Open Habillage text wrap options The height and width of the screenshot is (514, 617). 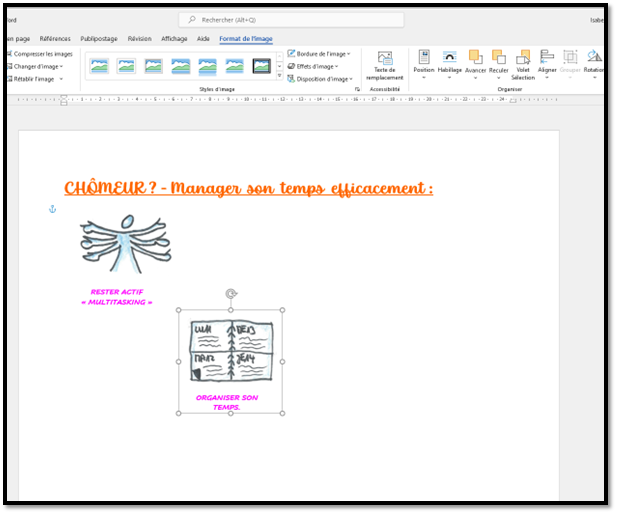pos(449,64)
